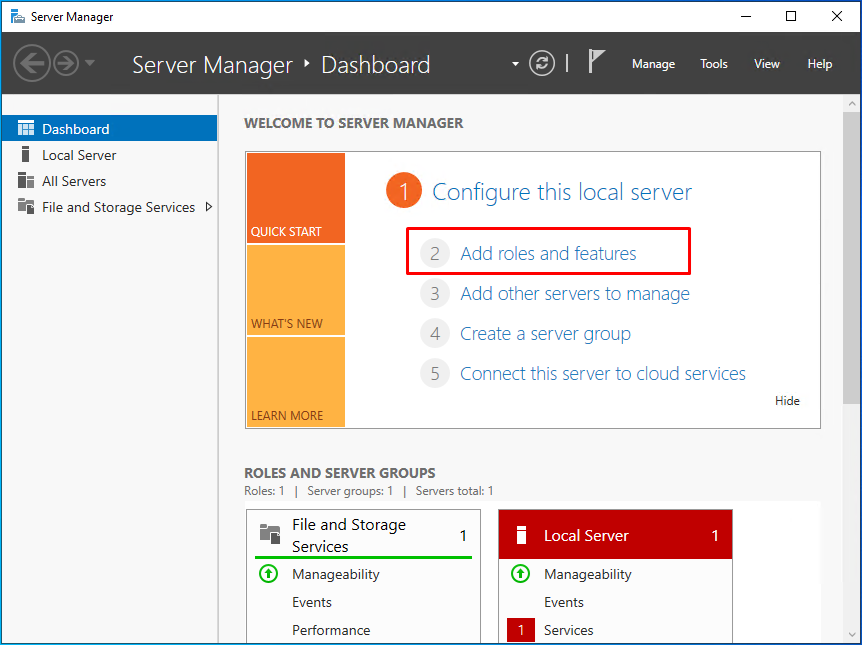
Task: Hide the welcome tile
Action: tap(787, 401)
